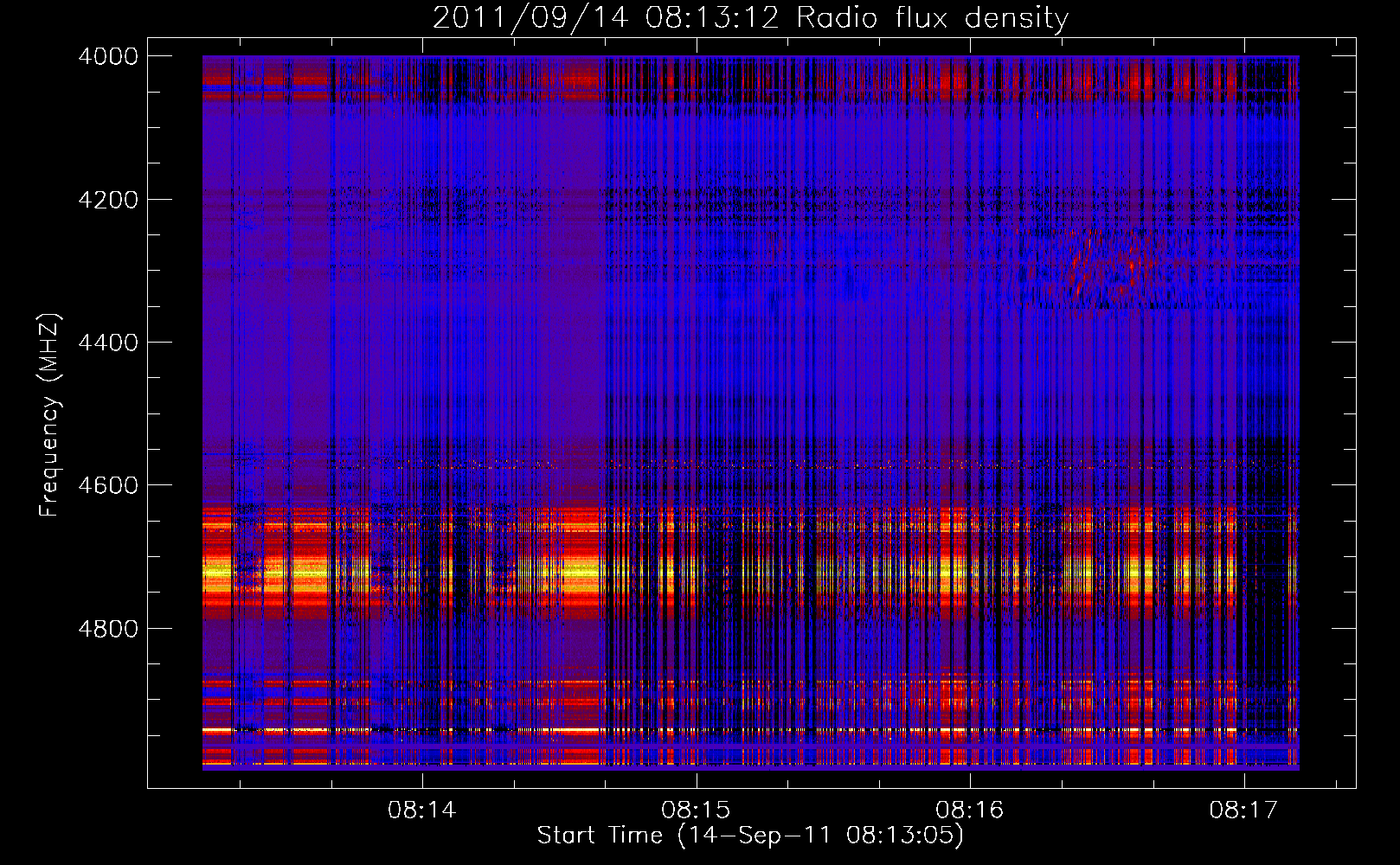Click the 08:15 time axis label

coord(696,811)
